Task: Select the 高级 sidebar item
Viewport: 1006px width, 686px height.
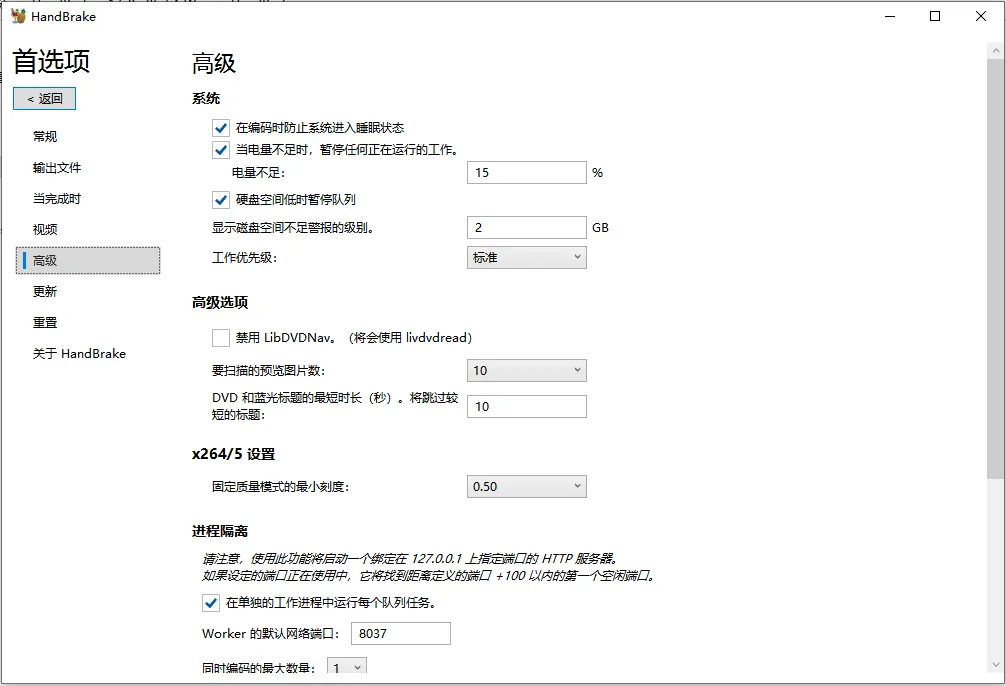Action: pyautogui.click(x=88, y=261)
